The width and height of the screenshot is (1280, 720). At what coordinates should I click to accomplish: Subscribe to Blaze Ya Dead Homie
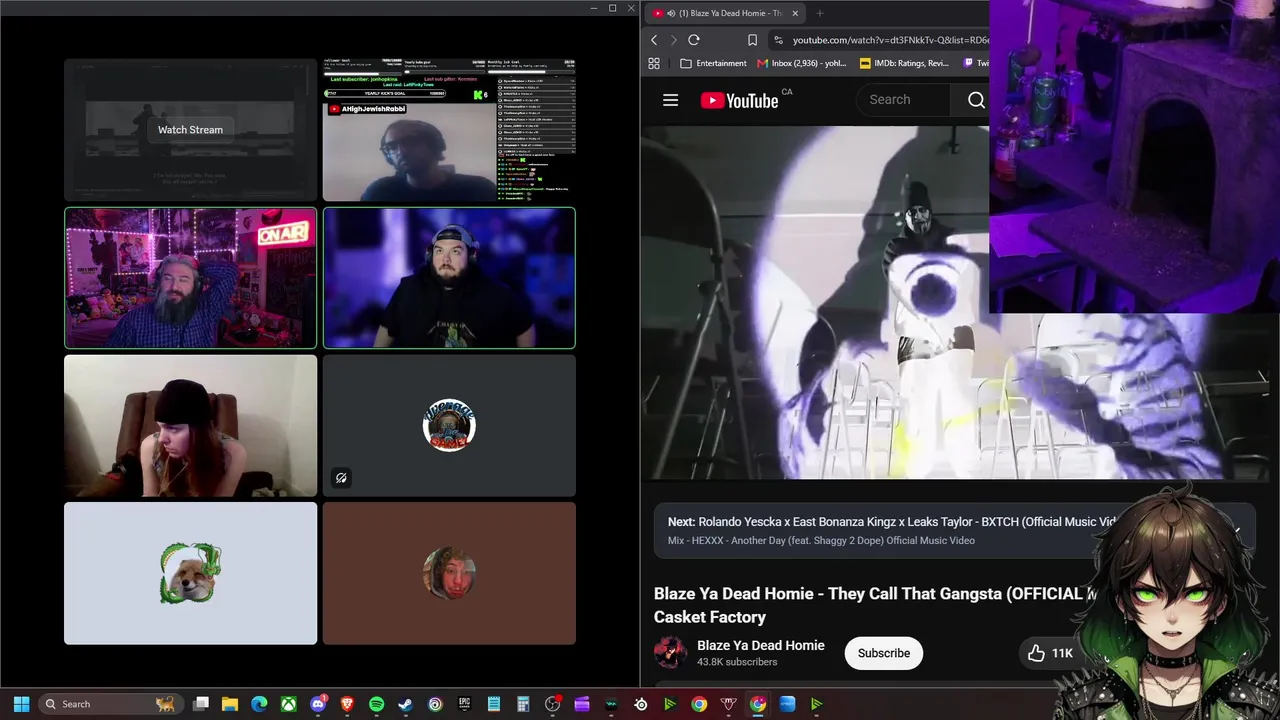(x=884, y=653)
